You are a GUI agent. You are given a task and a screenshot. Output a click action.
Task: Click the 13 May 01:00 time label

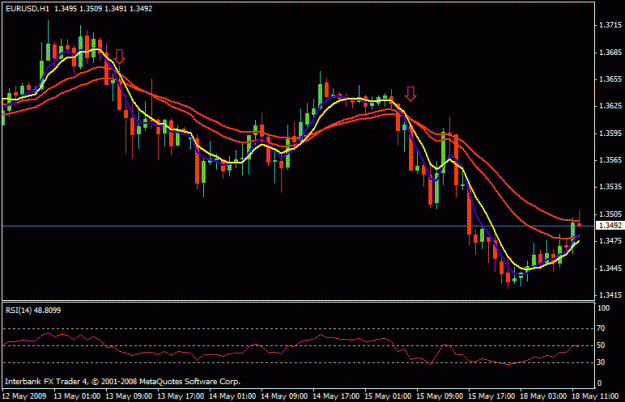tap(77, 396)
